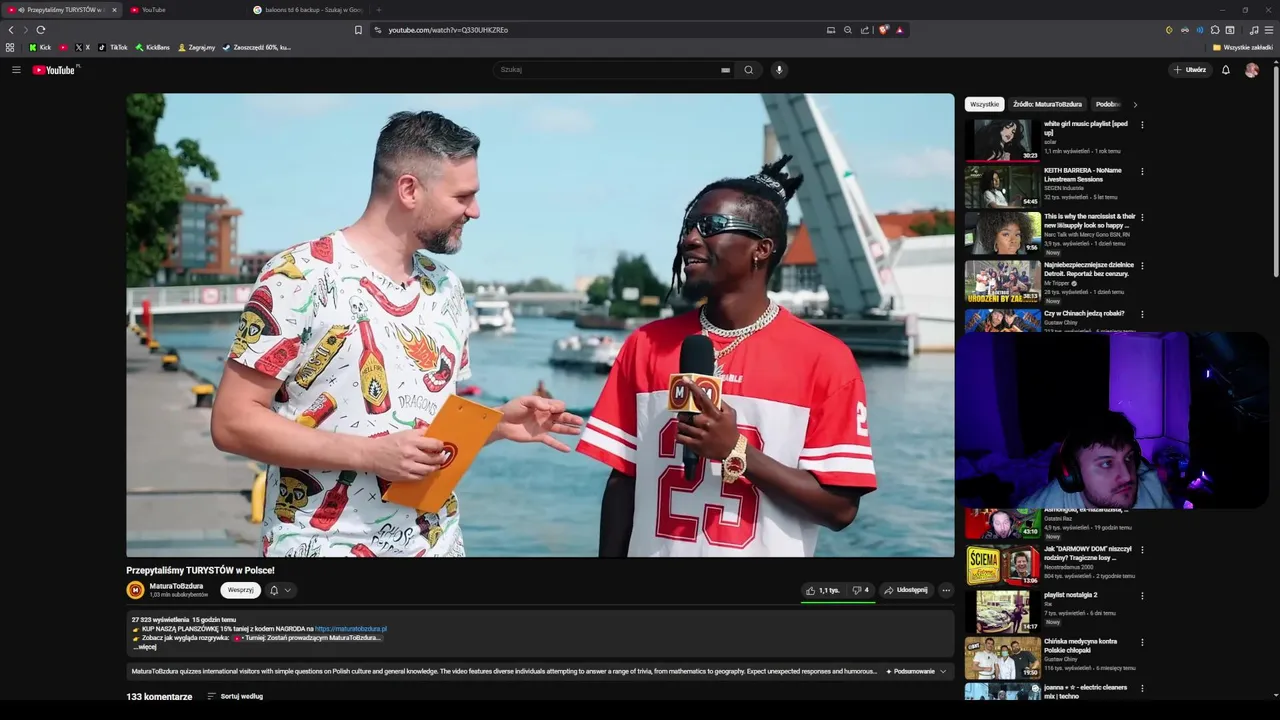Open the on-screen keyboard in search box

pos(725,70)
